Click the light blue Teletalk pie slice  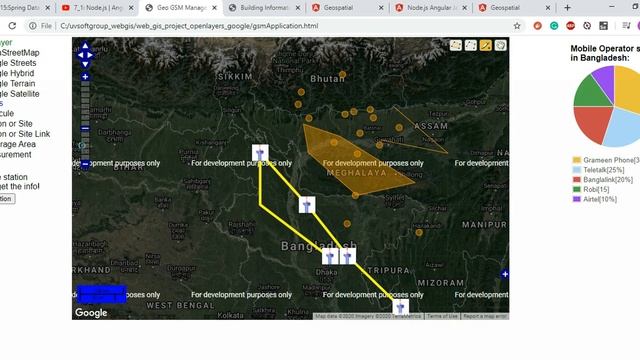click(622, 129)
